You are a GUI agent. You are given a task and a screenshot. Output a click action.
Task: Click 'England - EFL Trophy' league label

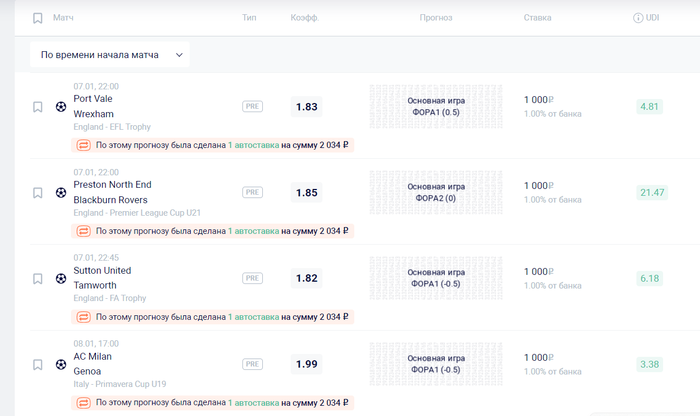[112, 127]
